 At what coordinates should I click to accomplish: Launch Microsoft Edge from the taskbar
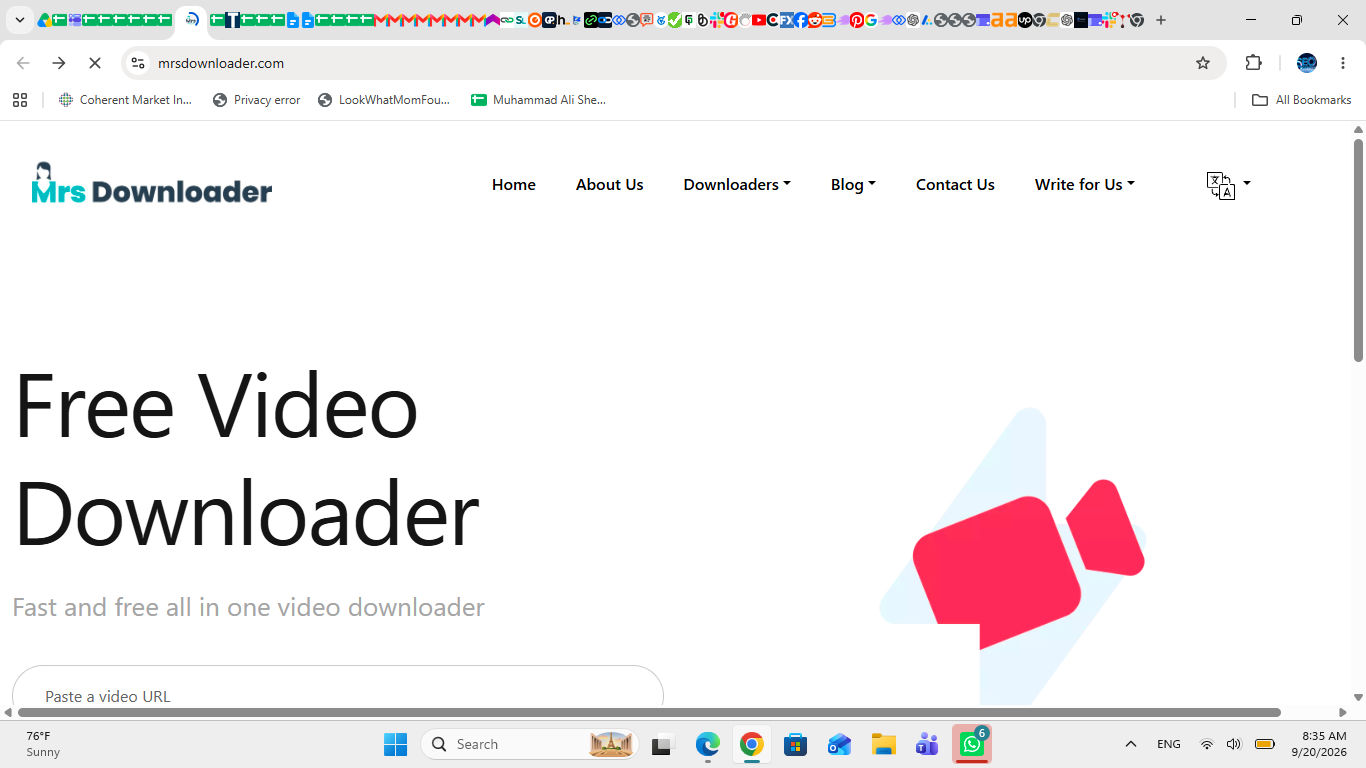click(x=708, y=744)
